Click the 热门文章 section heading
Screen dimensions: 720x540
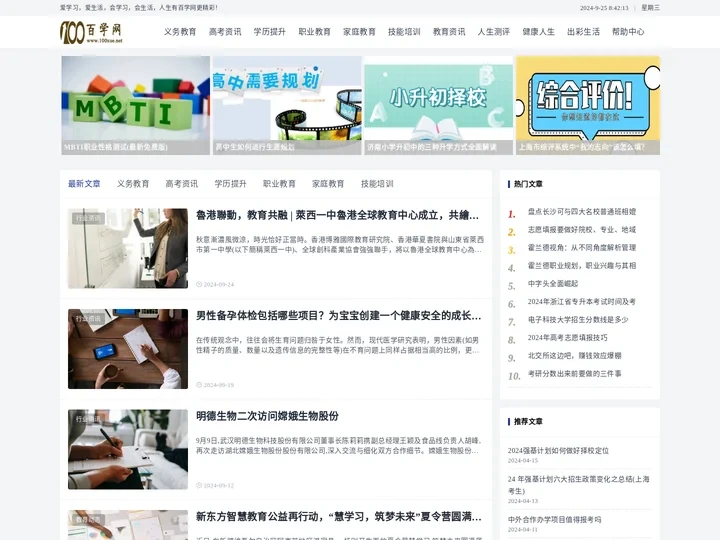tap(528, 184)
